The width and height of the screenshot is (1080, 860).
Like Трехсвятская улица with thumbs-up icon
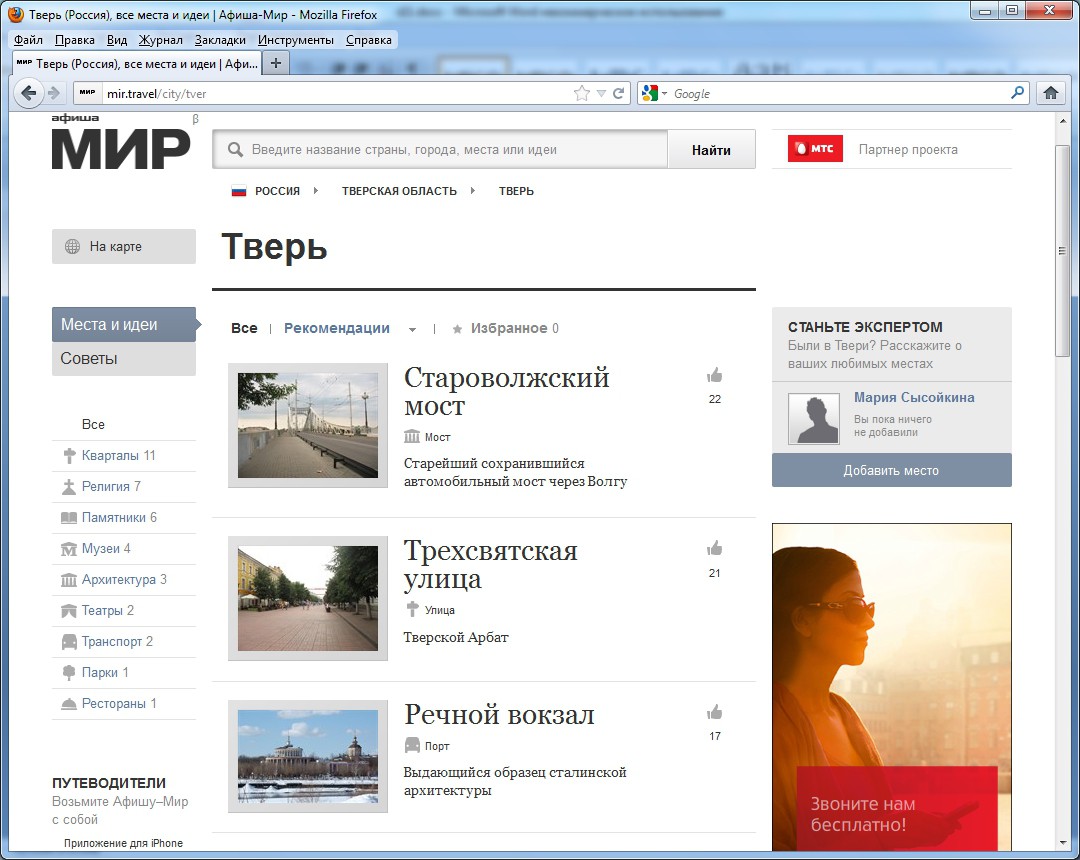pos(714,549)
